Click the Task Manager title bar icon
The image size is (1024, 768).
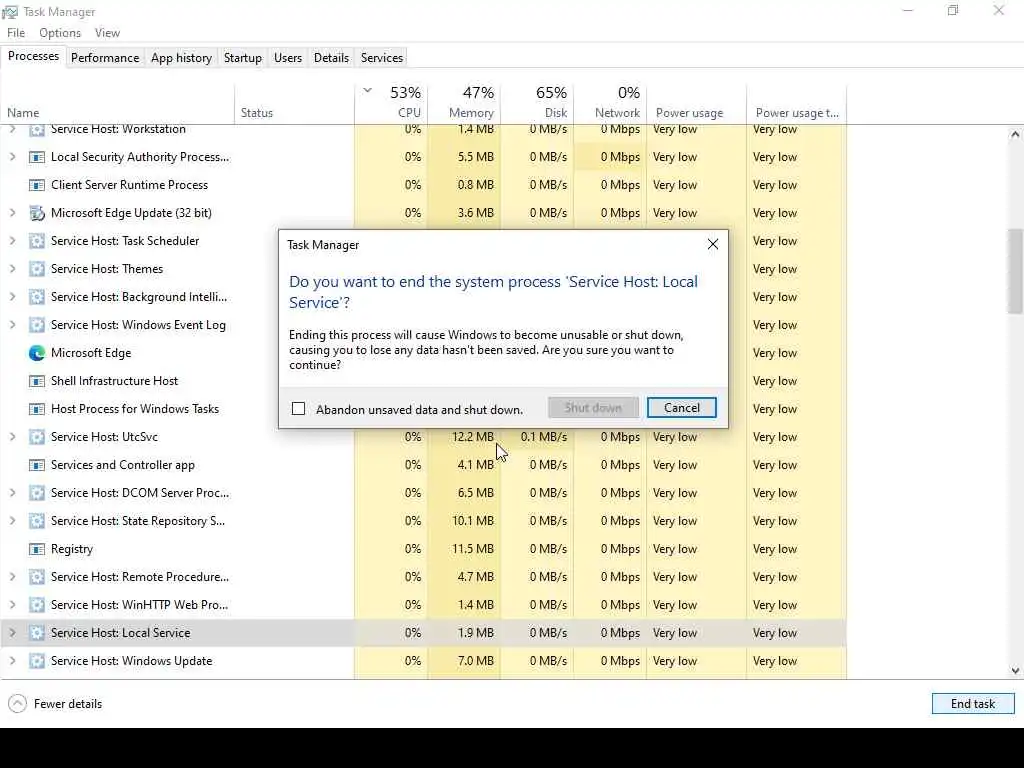coord(10,12)
